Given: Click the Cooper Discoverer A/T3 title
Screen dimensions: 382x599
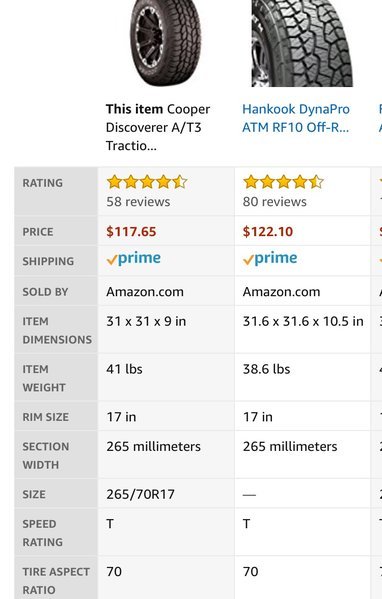Looking at the screenshot, I should [158, 127].
